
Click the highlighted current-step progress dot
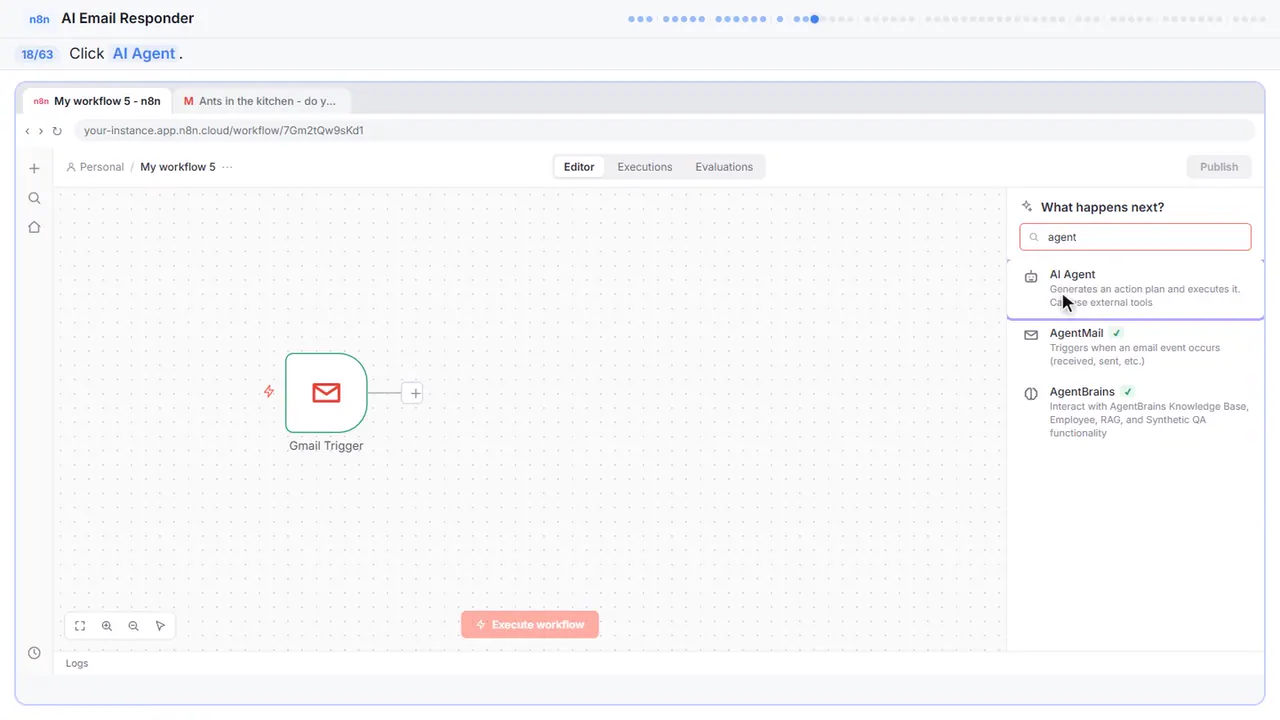click(x=815, y=18)
